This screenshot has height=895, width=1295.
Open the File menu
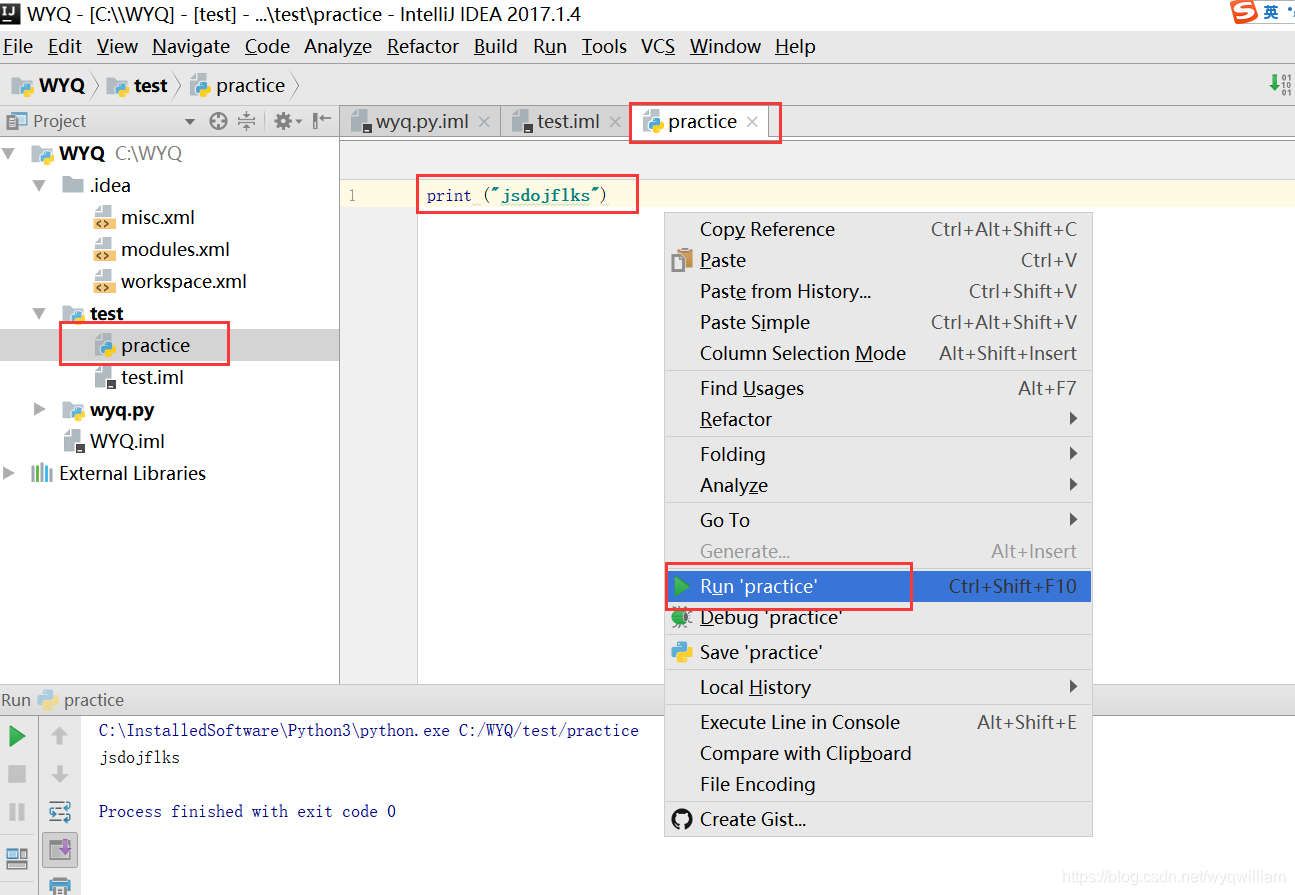pyautogui.click(x=18, y=47)
